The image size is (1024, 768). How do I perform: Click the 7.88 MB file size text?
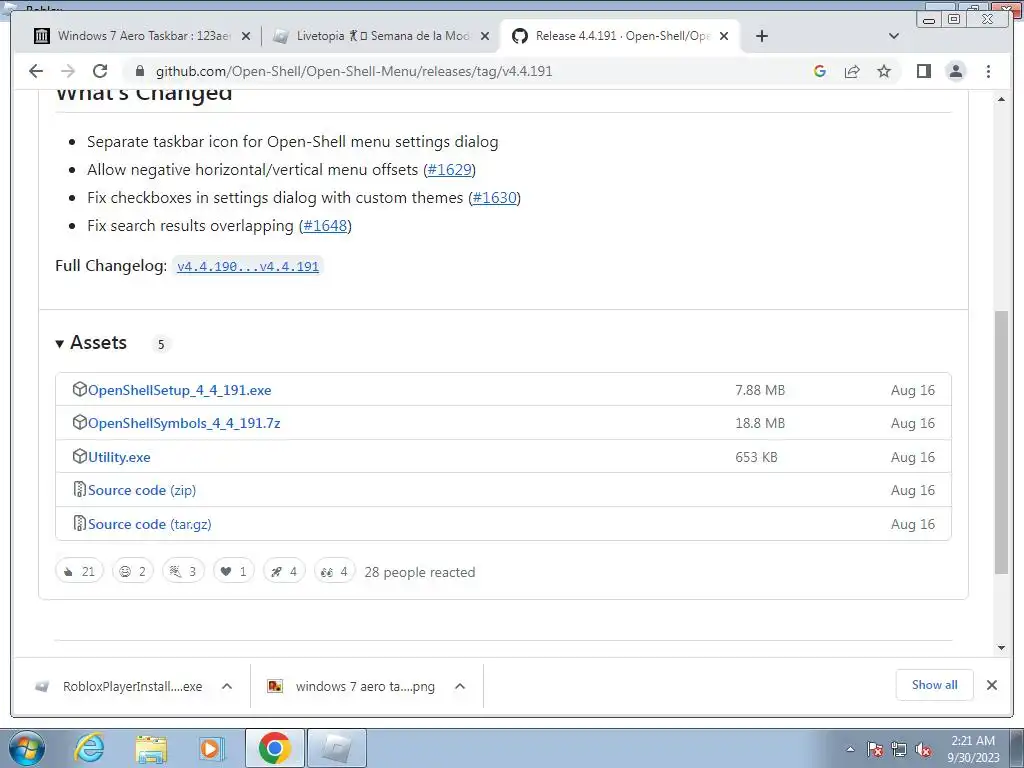coord(760,391)
